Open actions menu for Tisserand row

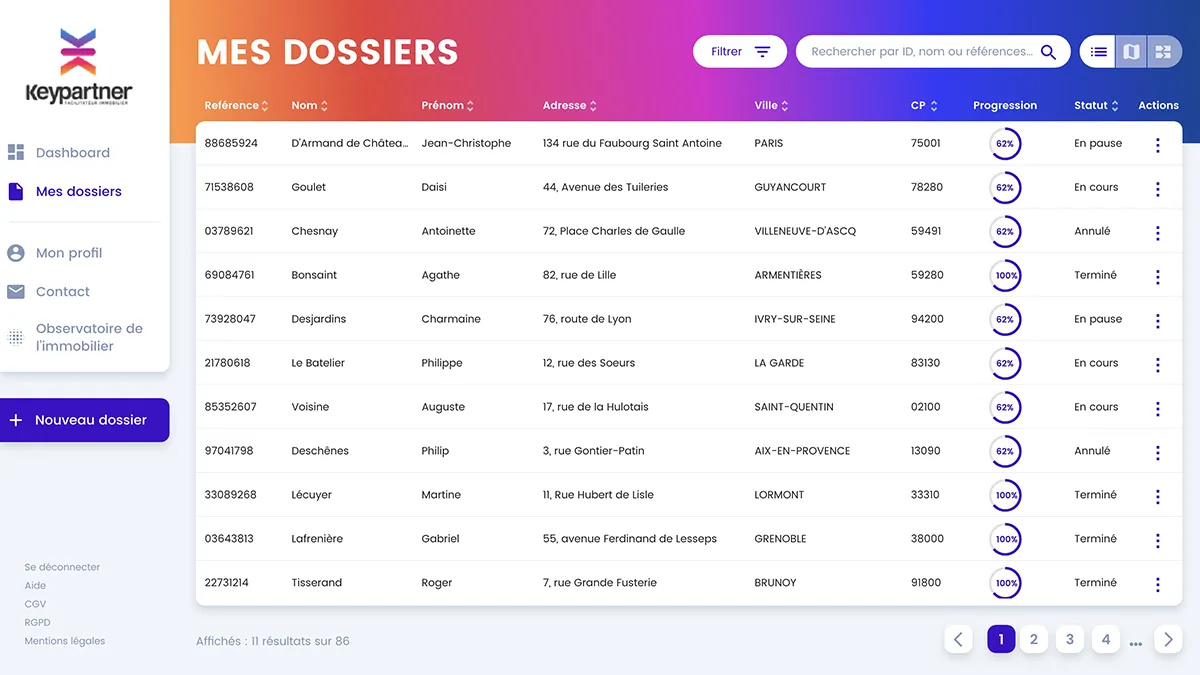1157,584
